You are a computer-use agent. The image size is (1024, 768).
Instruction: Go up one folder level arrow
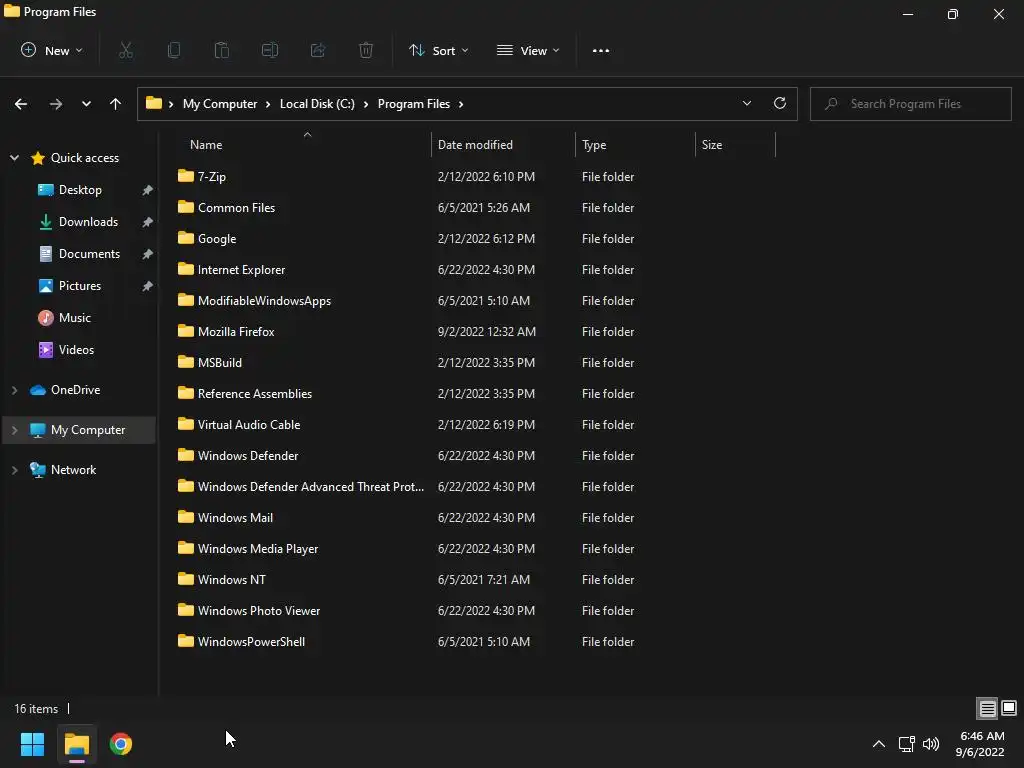[116, 104]
